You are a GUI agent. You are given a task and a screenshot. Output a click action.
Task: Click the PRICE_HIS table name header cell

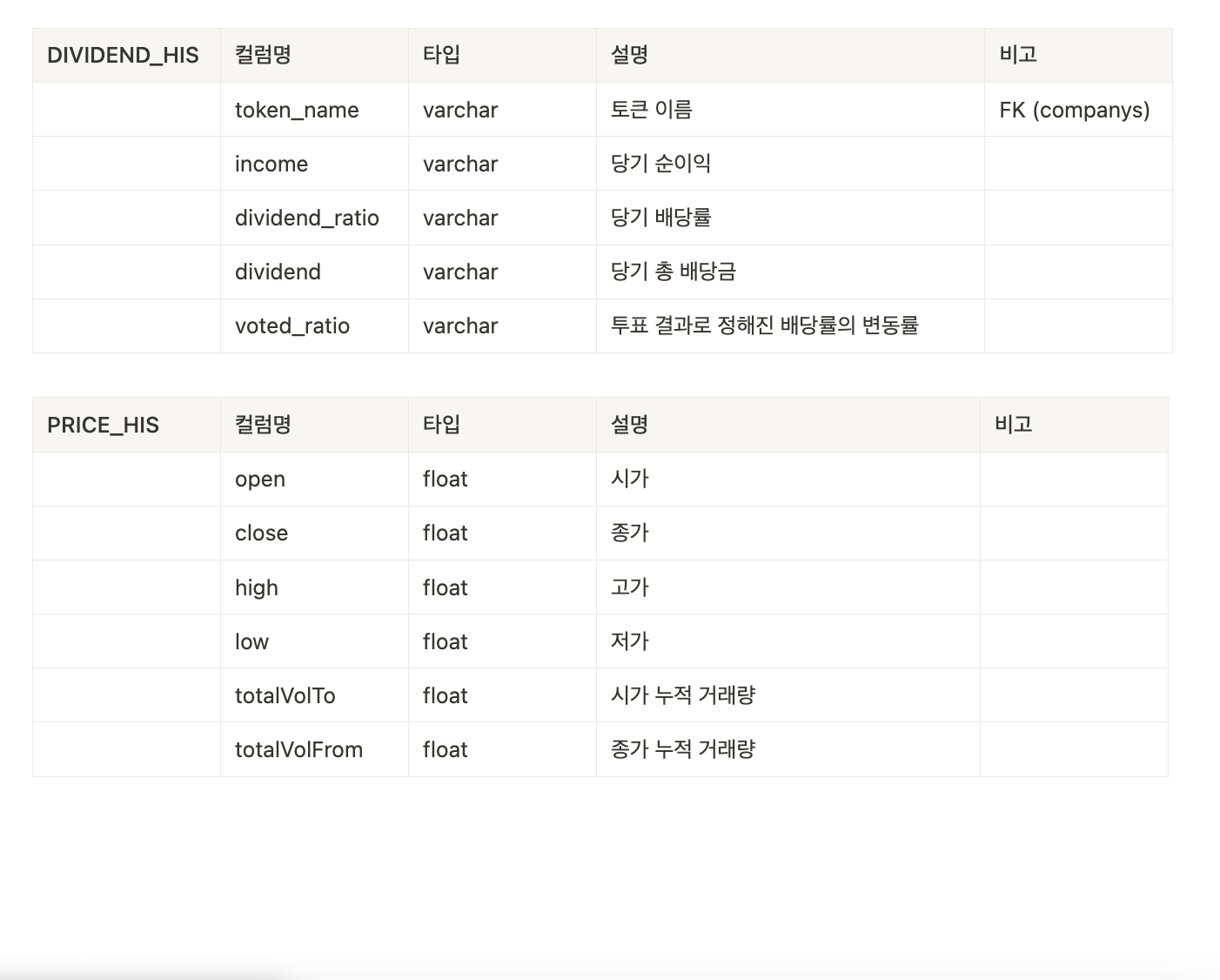point(126,425)
